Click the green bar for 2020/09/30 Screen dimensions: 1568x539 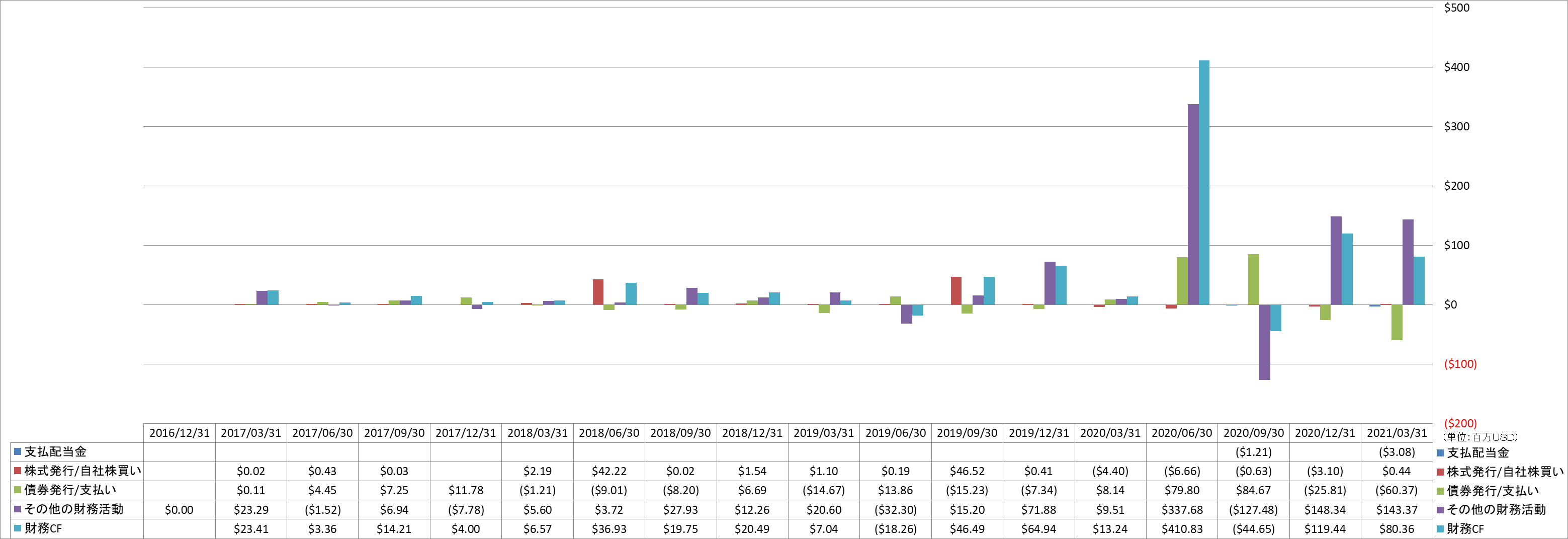click(x=1254, y=279)
